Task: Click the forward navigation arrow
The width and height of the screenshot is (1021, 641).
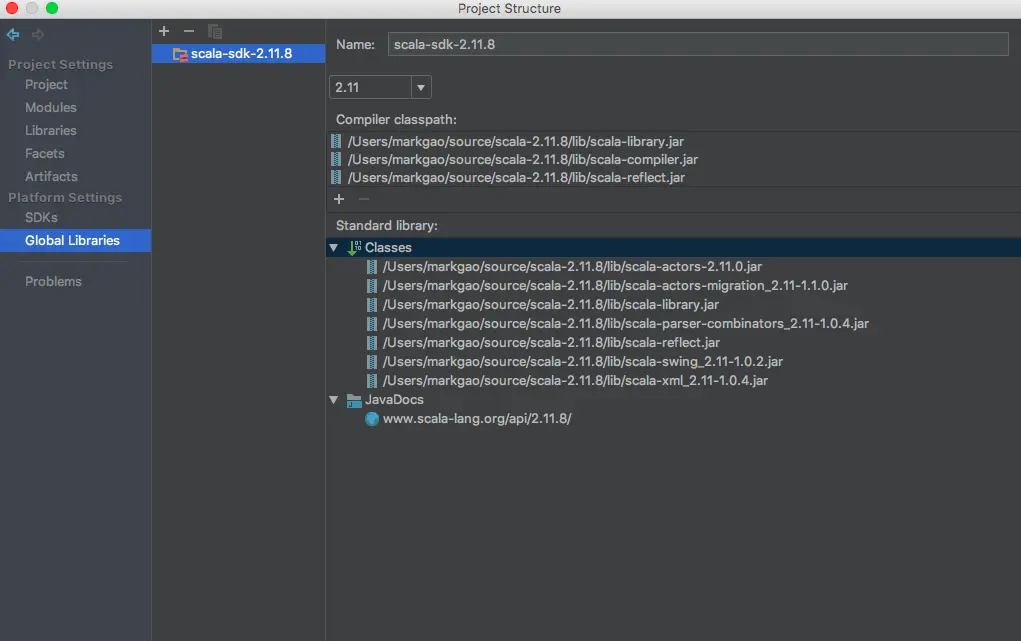Action: coord(38,34)
